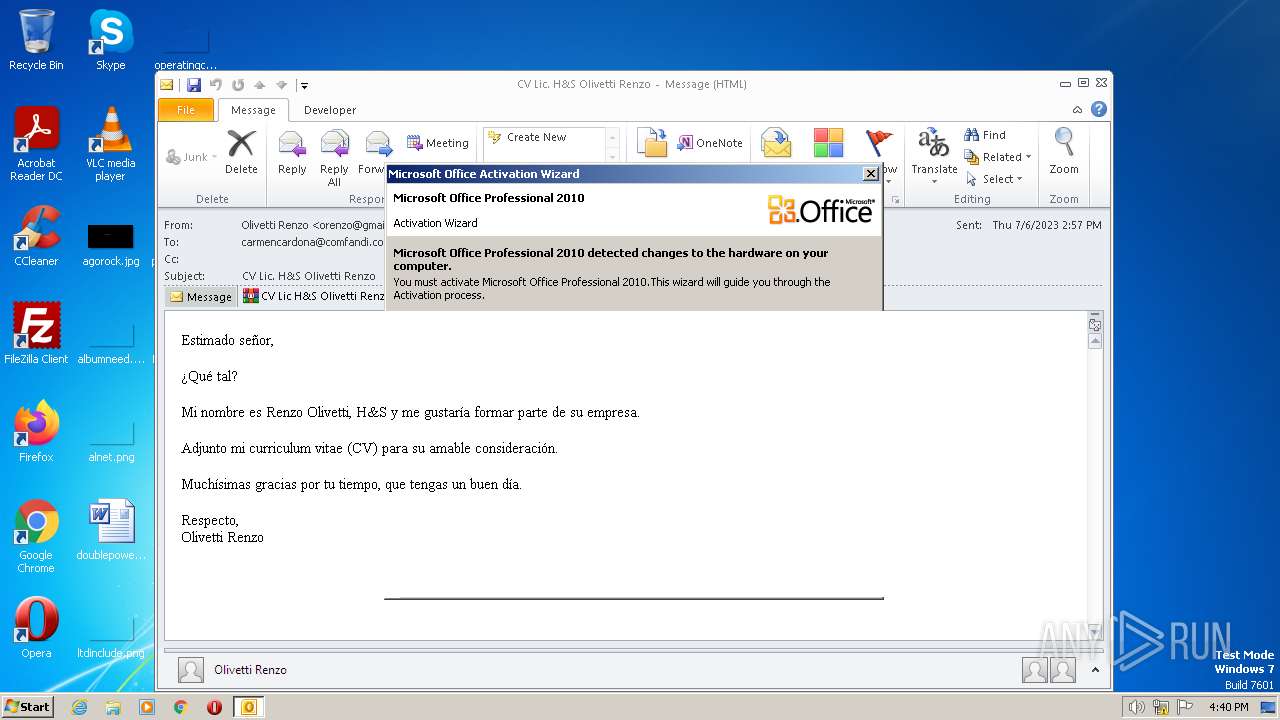Open the Junk dropdown
Viewport: 1280px width, 720px height.
coord(192,157)
